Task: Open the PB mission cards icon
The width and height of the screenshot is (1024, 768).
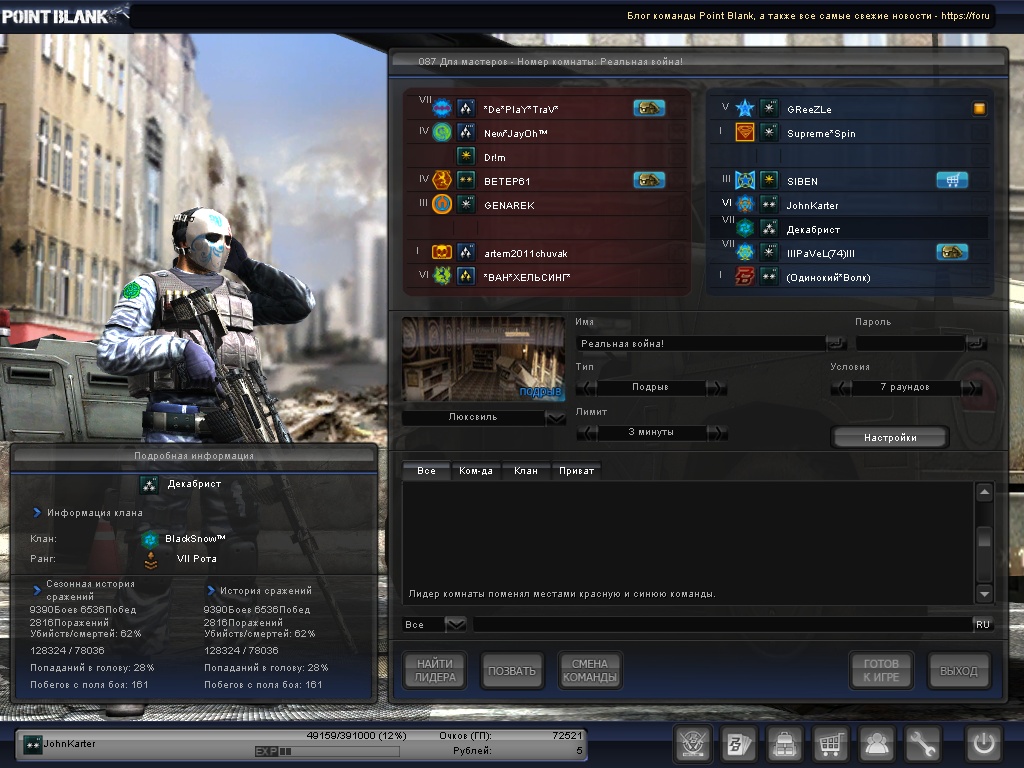Action: click(x=739, y=743)
